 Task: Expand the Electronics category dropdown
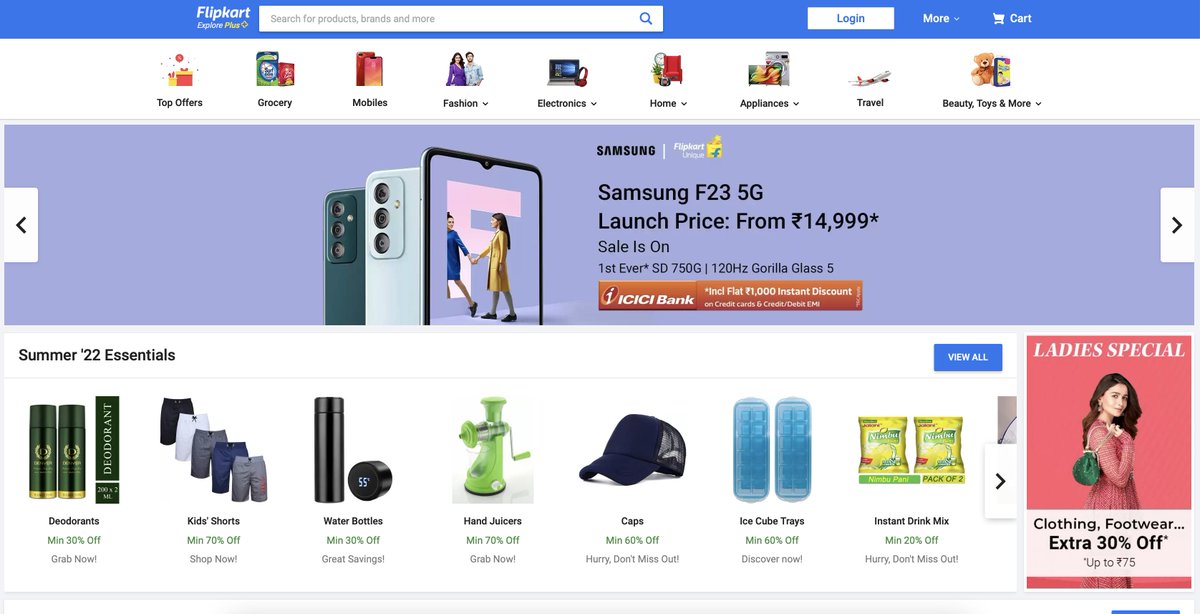pos(567,103)
